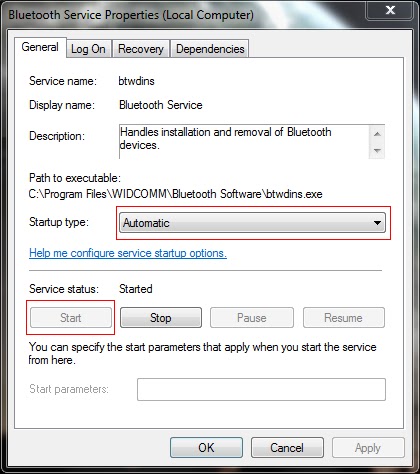
Task: Follow the Help me configure service startup options link
Action: coord(128,253)
